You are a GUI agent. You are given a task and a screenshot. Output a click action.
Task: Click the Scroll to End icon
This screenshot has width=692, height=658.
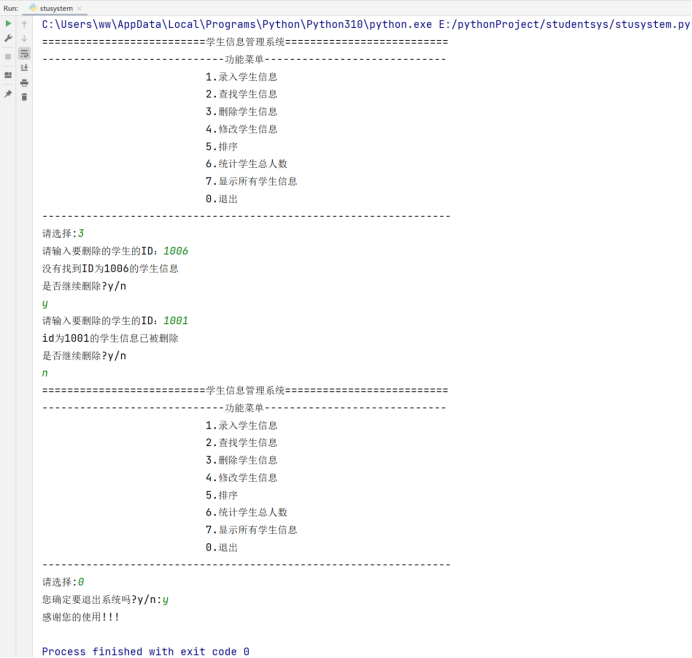point(24,68)
